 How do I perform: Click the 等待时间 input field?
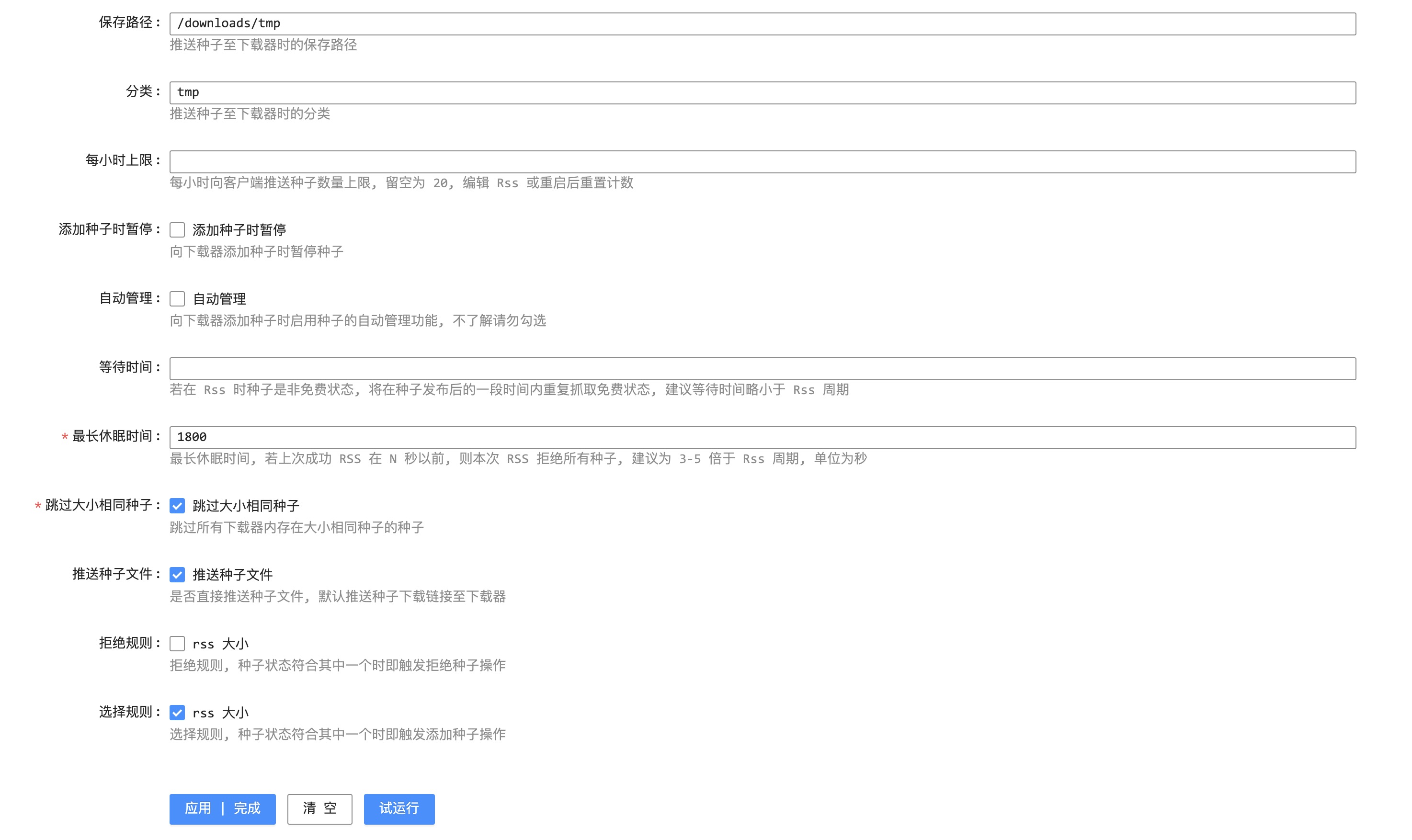pos(762,368)
